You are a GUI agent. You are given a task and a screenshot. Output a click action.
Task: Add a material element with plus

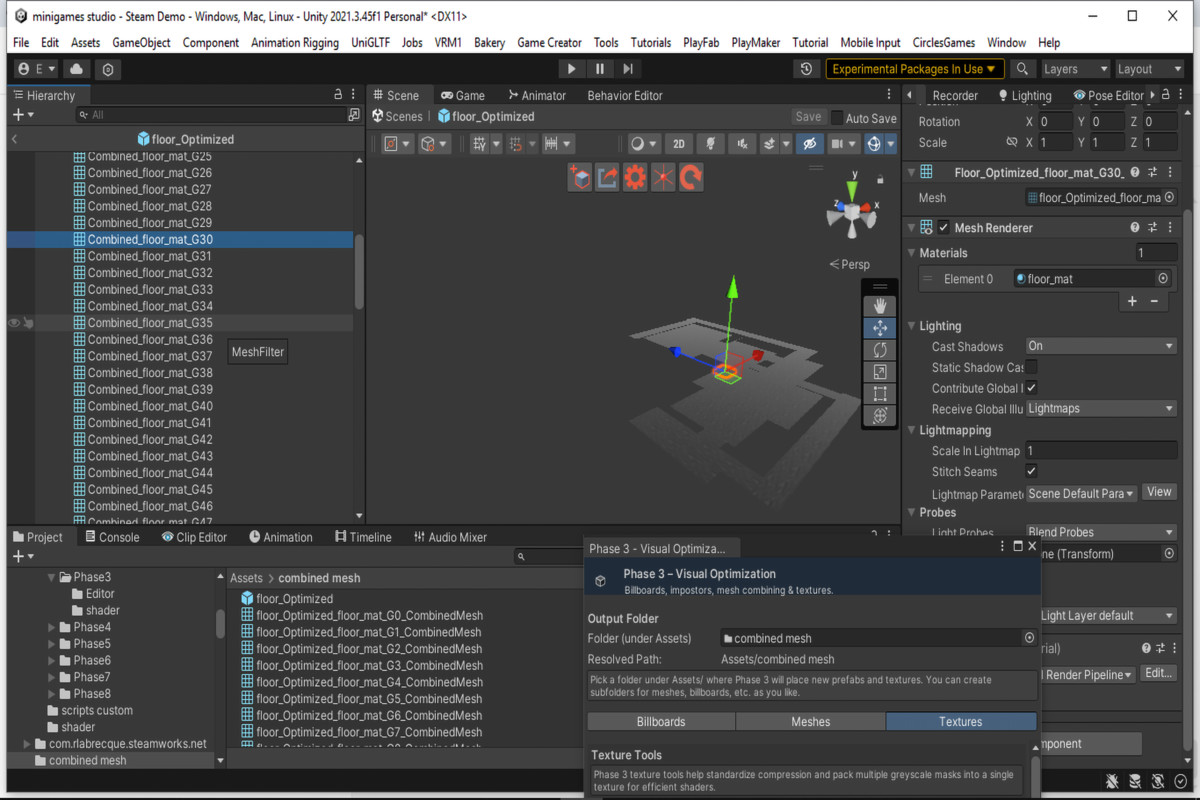tap(1132, 301)
